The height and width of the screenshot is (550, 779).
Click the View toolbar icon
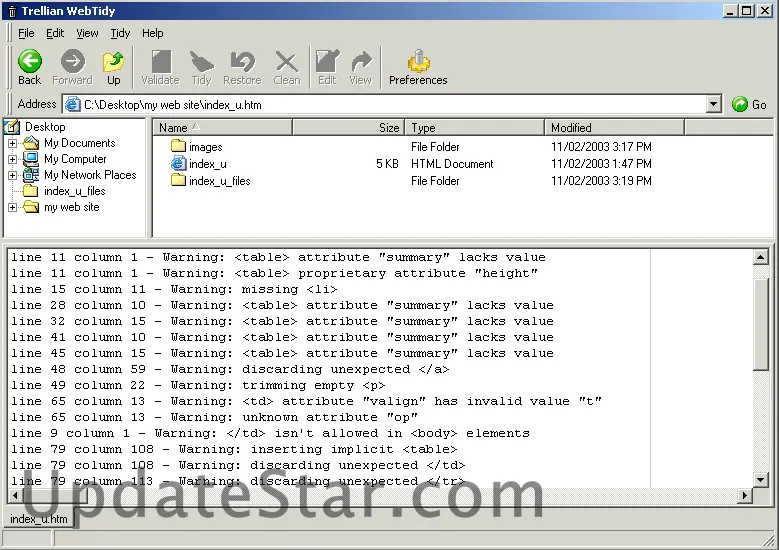361,62
